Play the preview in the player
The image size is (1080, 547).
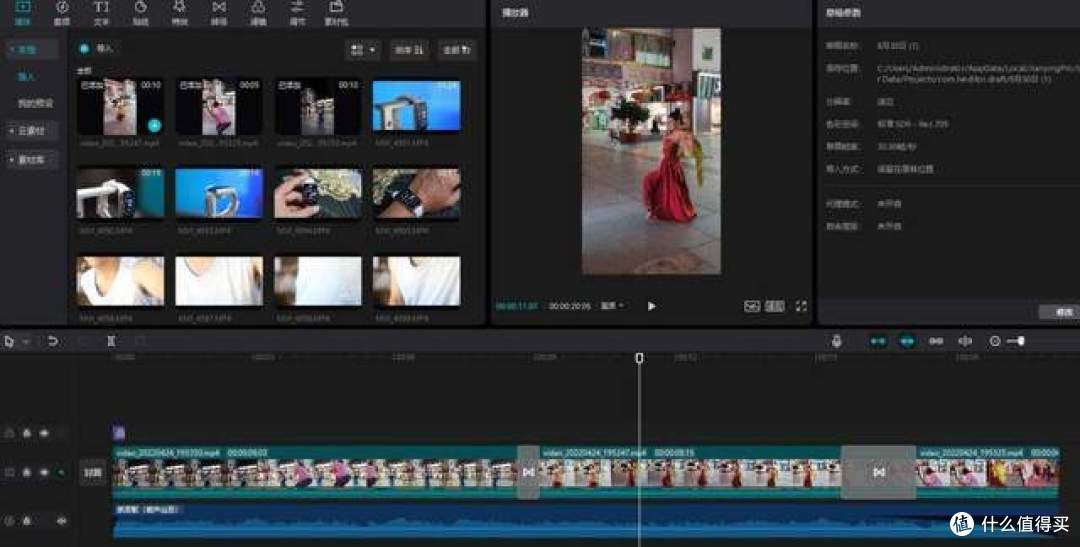point(652,306)
